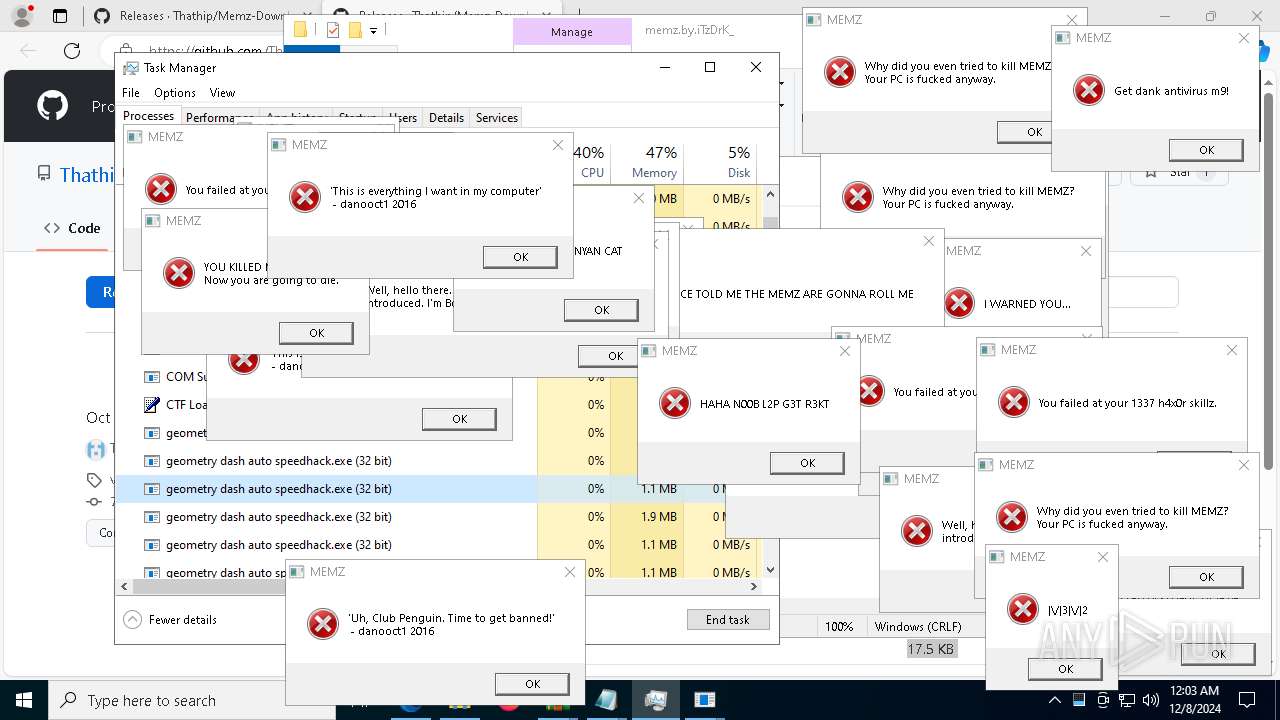1280x720 pixels.
Task: Open the View menu in Task Manager
Action: 222,93
